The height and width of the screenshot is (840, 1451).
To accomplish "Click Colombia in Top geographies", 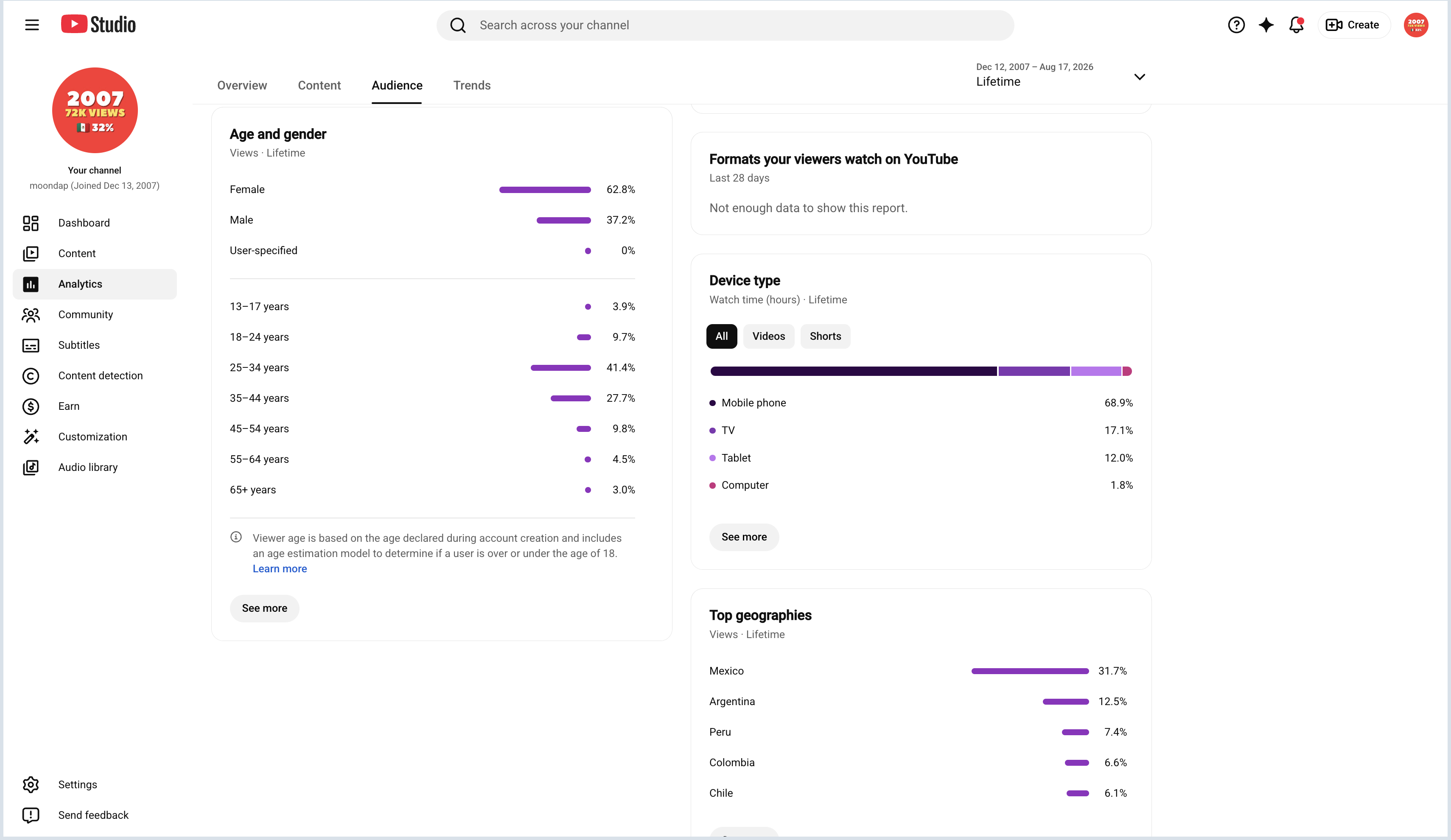I will [x=919, y=762].
